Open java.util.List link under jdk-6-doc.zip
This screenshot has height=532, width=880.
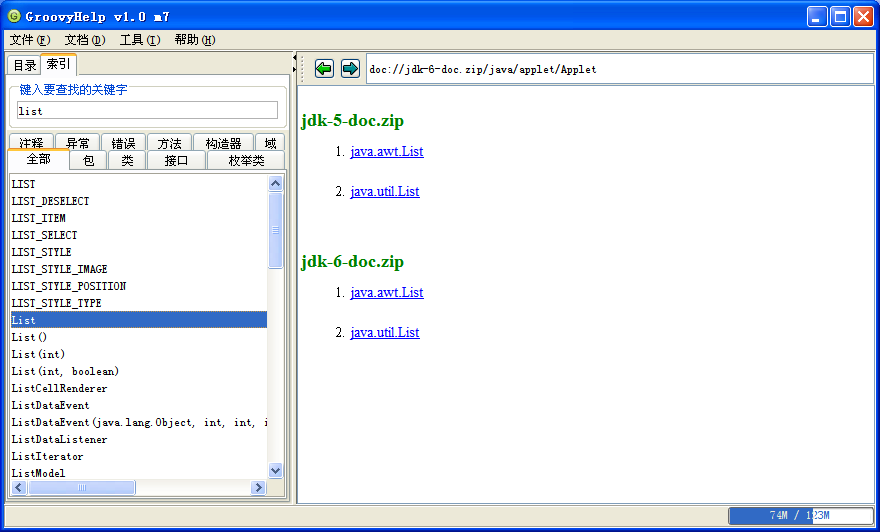coord(384,332)
